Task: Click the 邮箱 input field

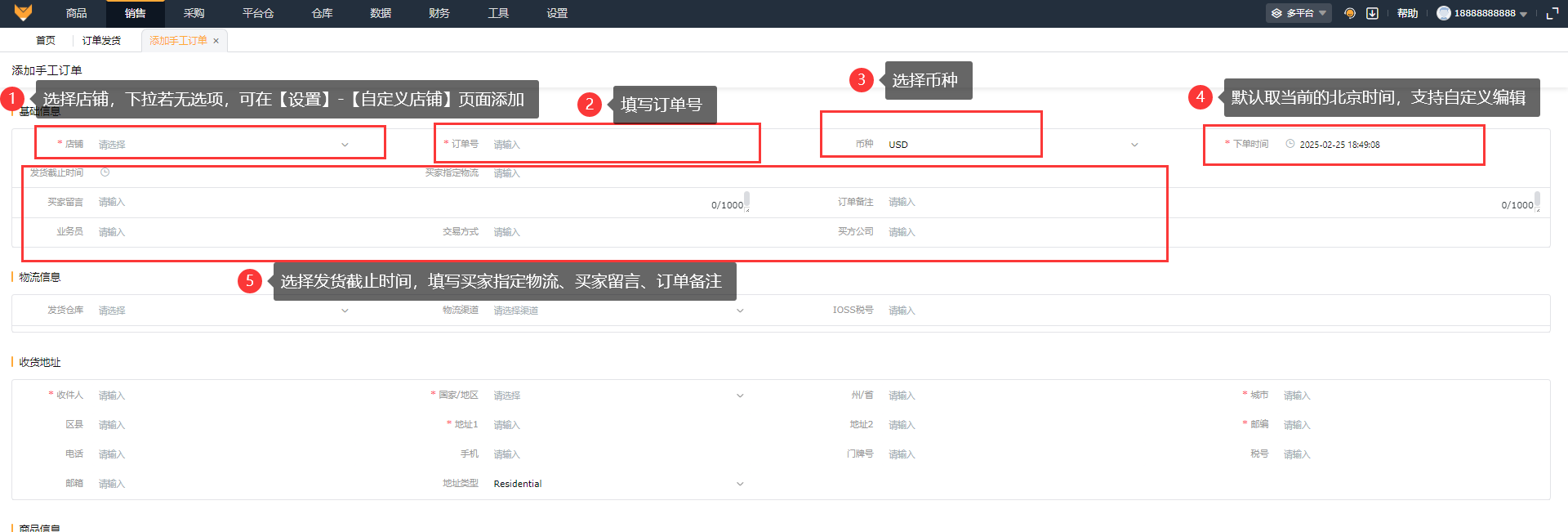Action: tap(224, 484)
